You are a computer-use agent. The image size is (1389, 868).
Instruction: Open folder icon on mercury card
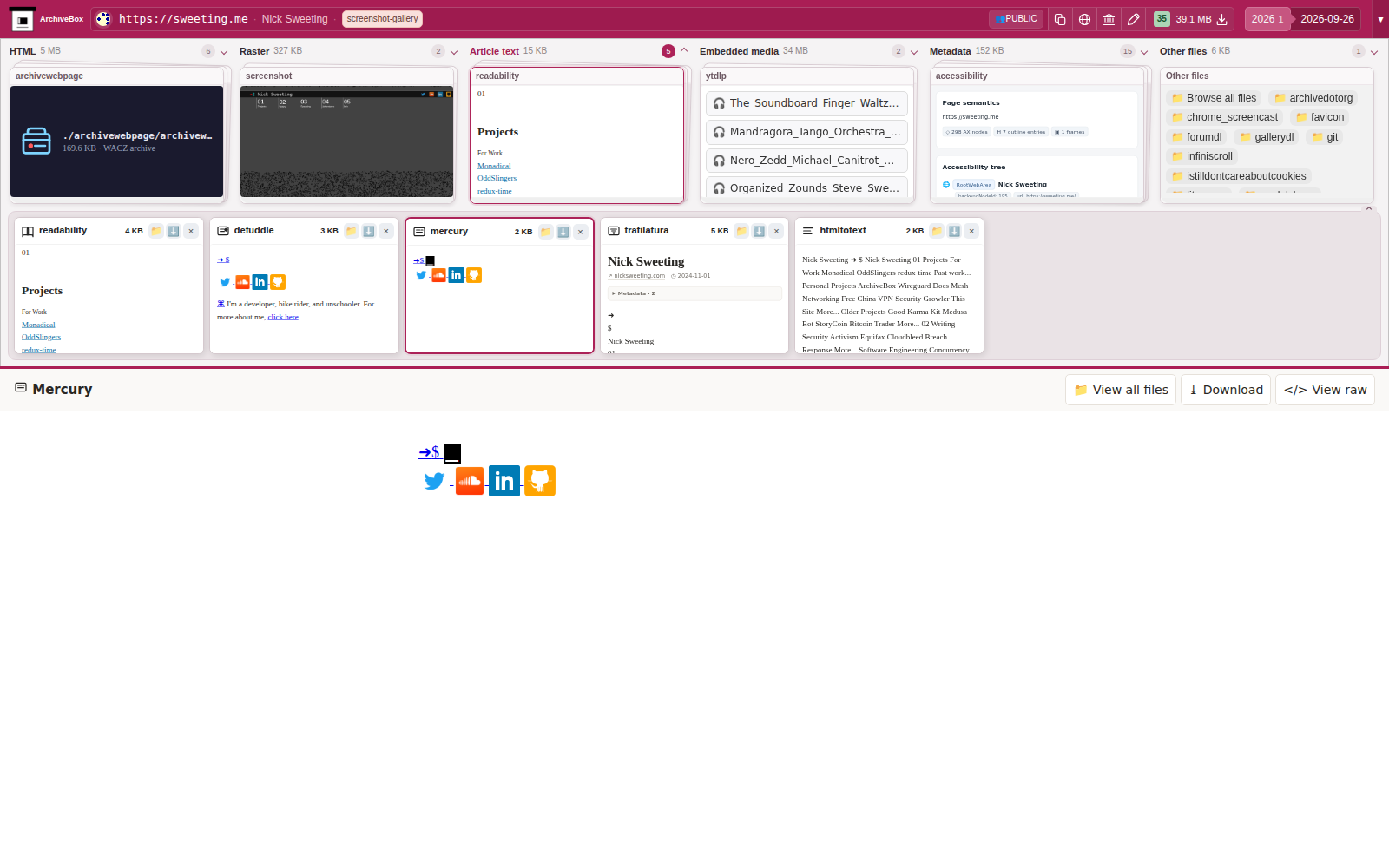coord(546,232)
